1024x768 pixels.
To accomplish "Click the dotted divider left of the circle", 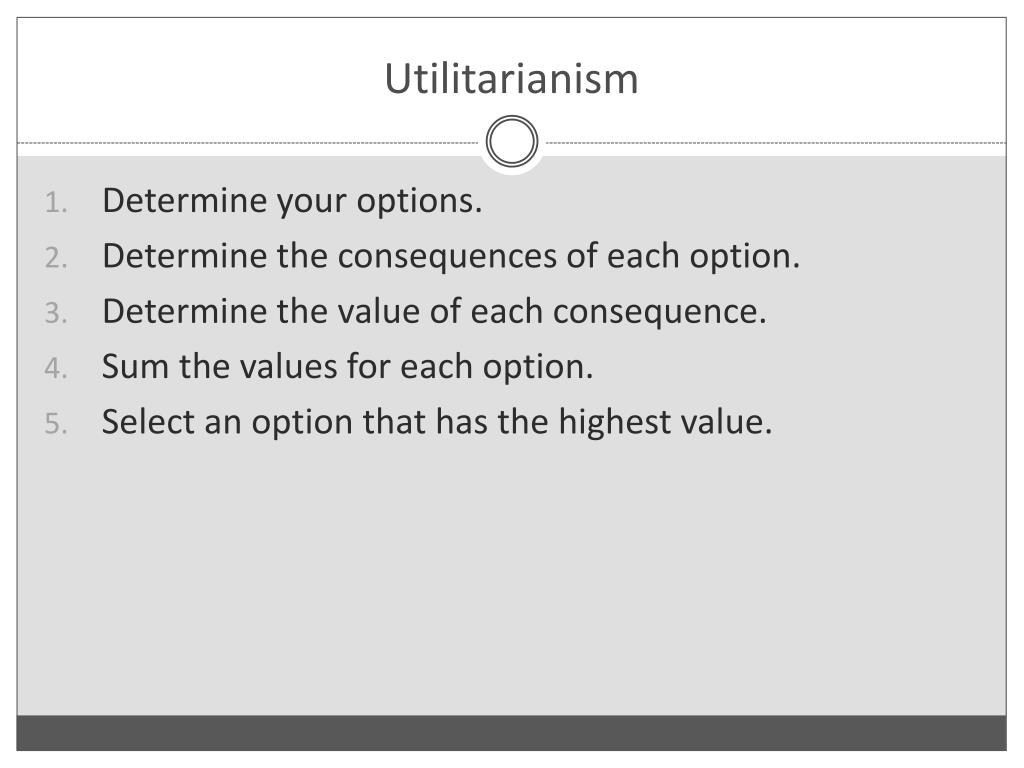I will click(248, 142).
